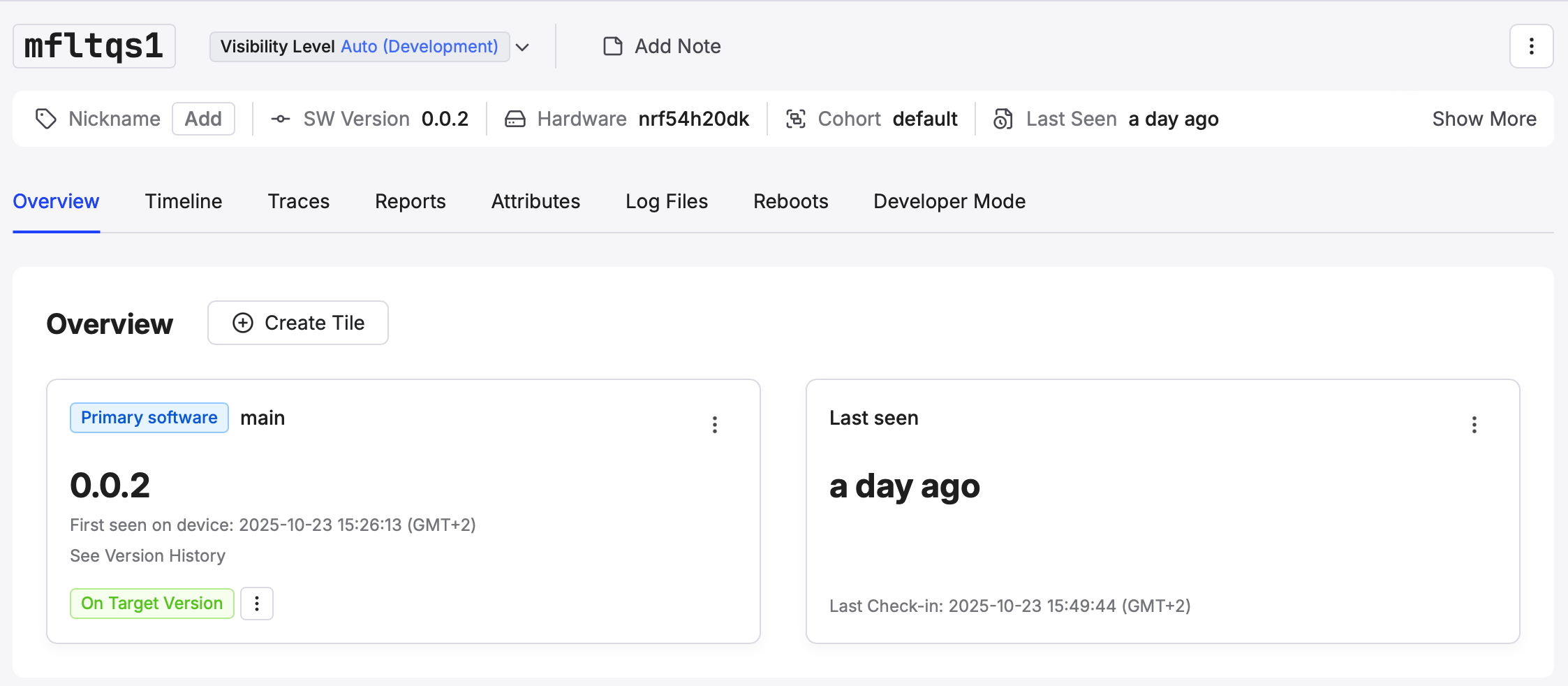Click the Nickname tag icon
The image size is (1568, 686).
[46, 119]
